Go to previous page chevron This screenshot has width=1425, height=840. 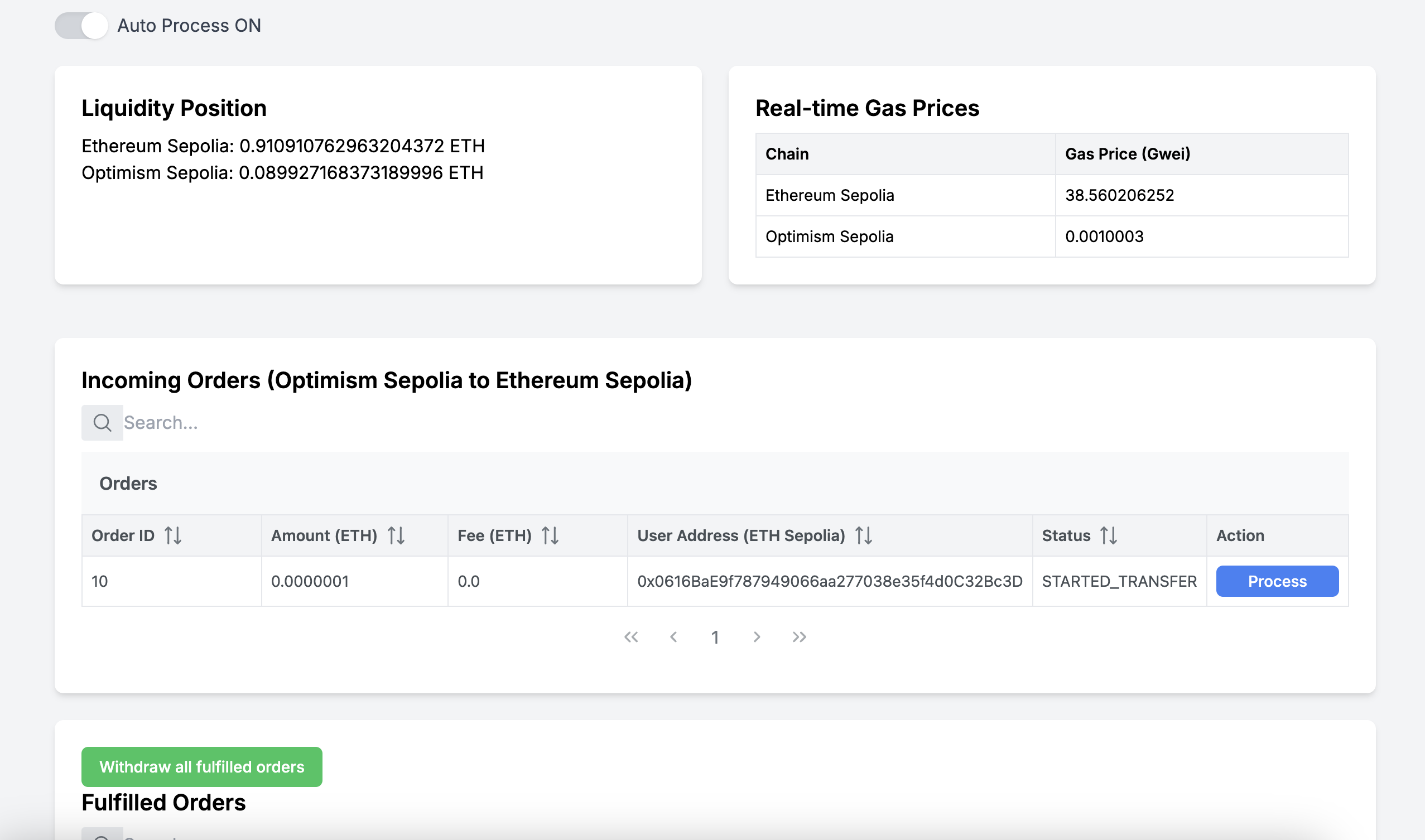pyautogui.click(x=673, y=637)
